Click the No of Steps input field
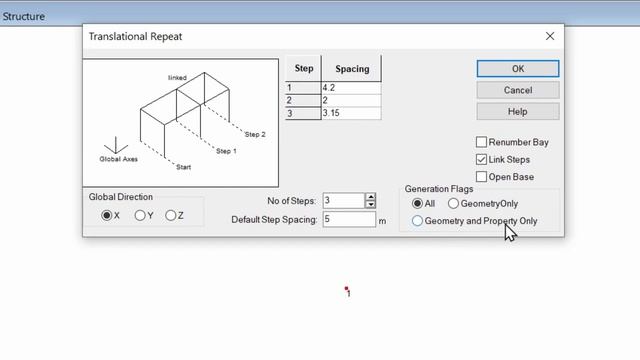Viewport: 640px width, 360px height. [x=344, y=200]
